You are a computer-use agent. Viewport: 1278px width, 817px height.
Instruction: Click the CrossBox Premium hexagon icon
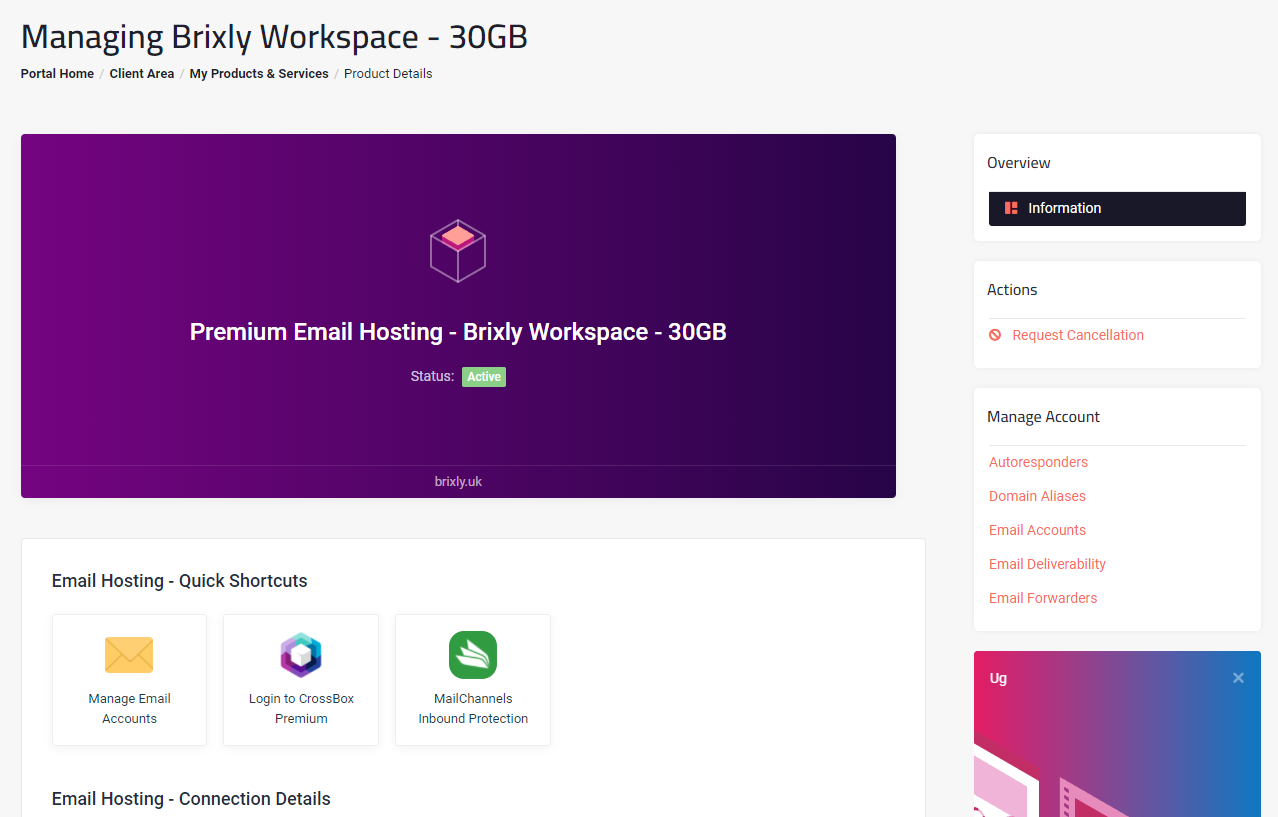(x=301, y=655)
